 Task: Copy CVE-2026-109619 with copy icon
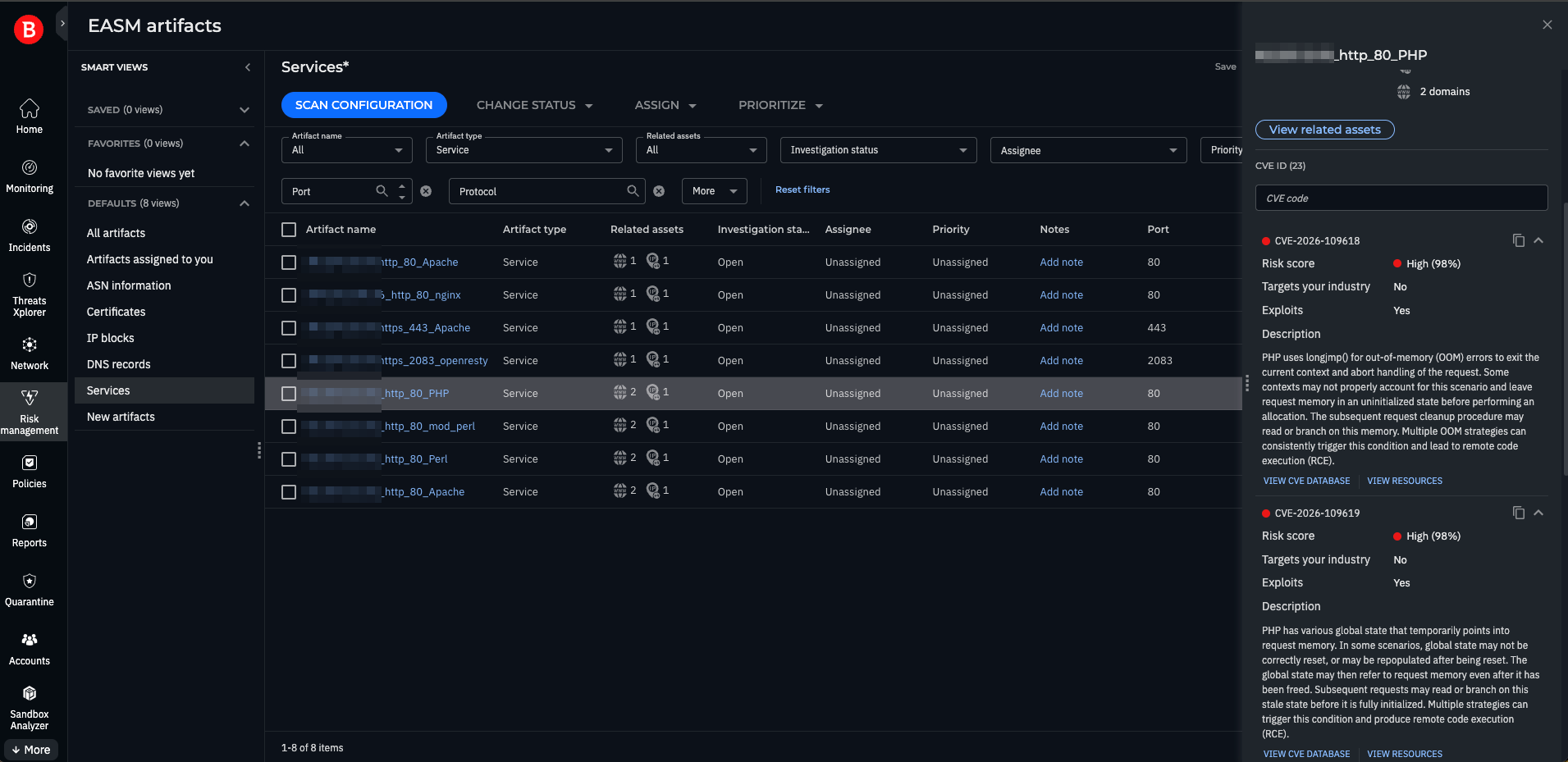click(x=1519, y=513)
